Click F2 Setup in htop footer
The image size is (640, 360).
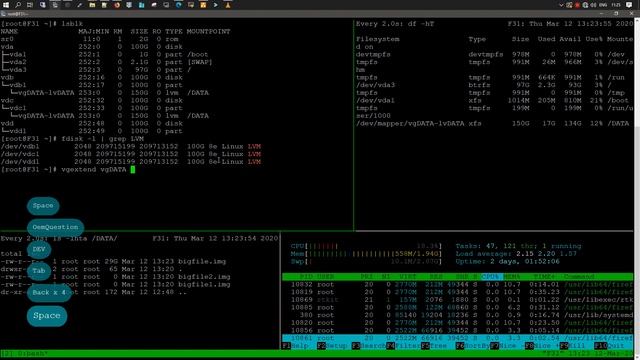pyautogui.click(x=331, y=346)
